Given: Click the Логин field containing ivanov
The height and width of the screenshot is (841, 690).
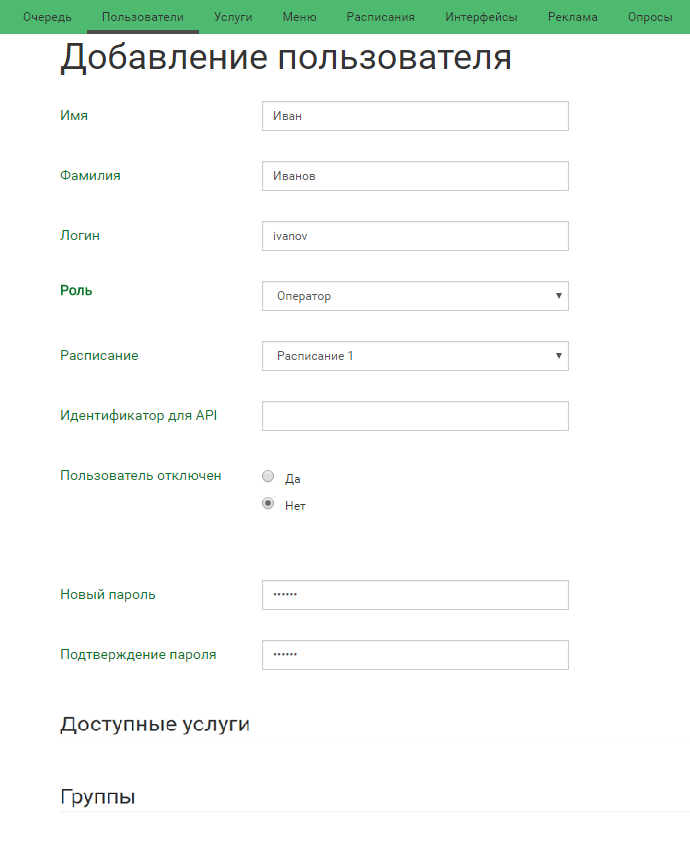Looking at the screenshot, I should (x=415, y=236).
